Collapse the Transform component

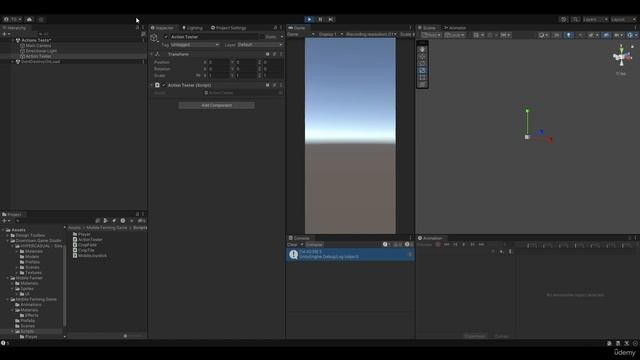coord(152,54)
